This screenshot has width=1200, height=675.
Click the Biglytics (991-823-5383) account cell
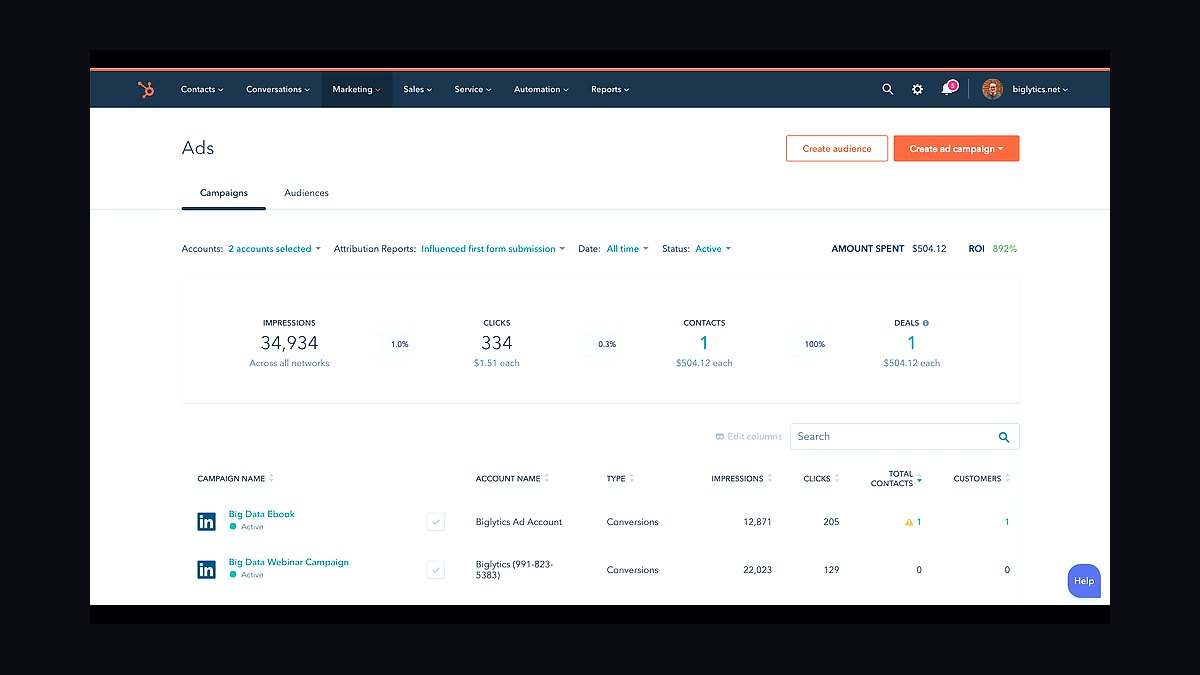[515, 570]
